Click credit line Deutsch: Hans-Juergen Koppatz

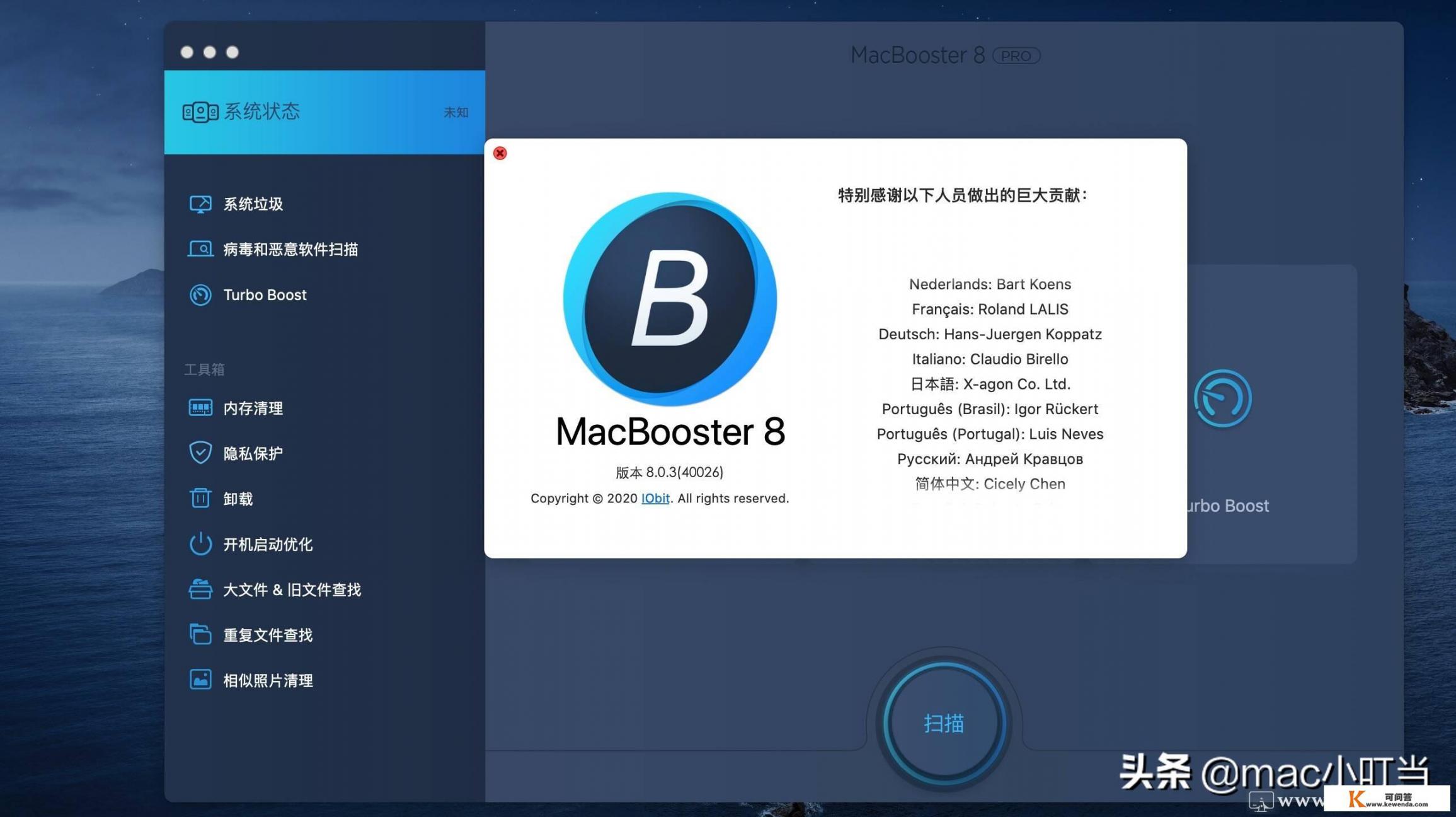pyautogui.click(x=990, y=334)
